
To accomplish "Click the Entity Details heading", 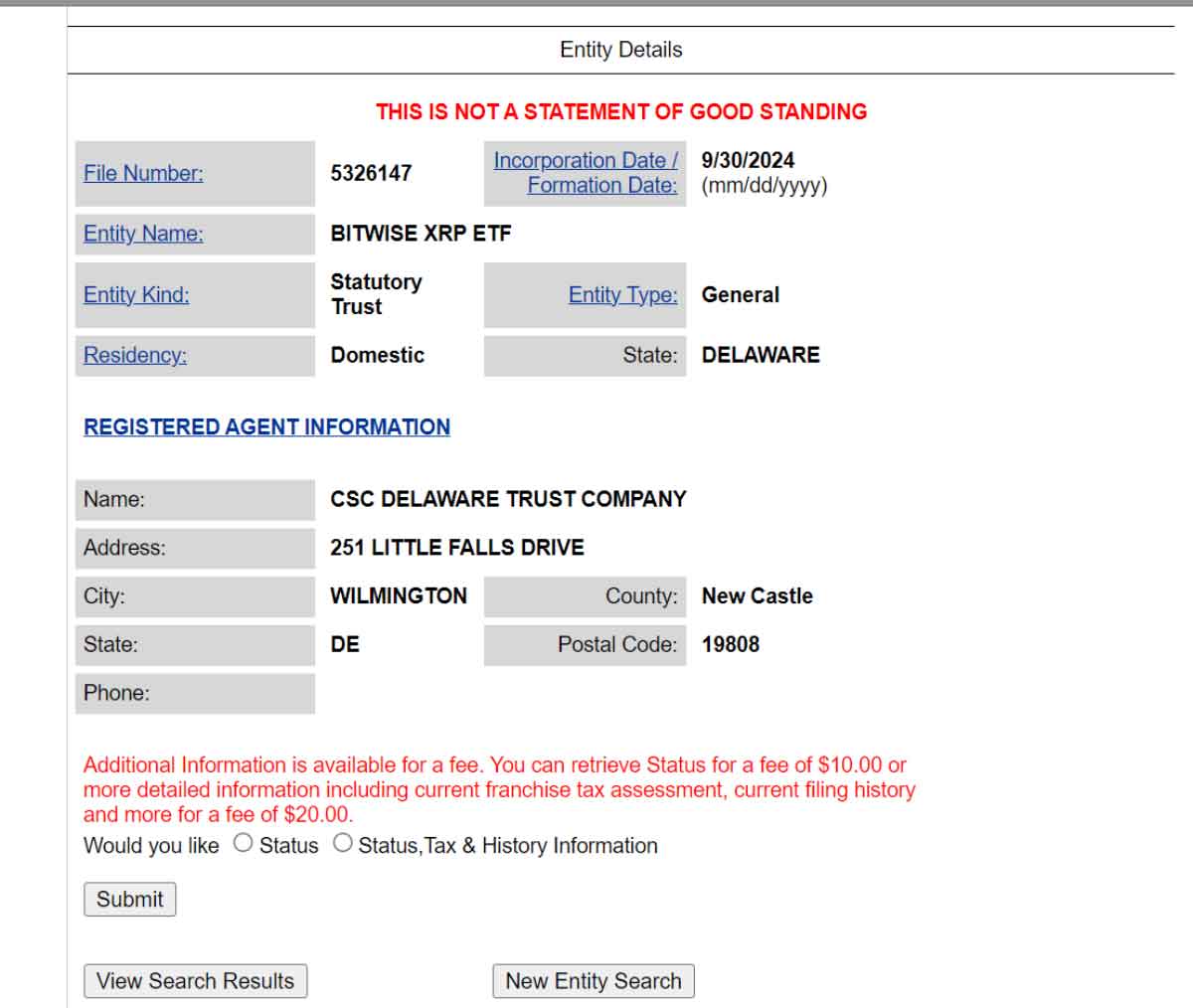I will click(621, 50).
